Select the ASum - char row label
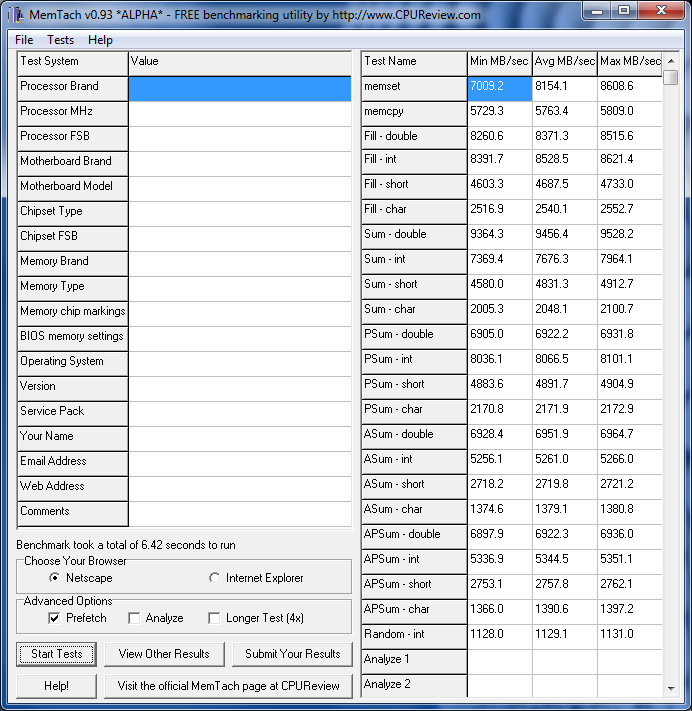The image size is (692, 711). pos(414,511)
